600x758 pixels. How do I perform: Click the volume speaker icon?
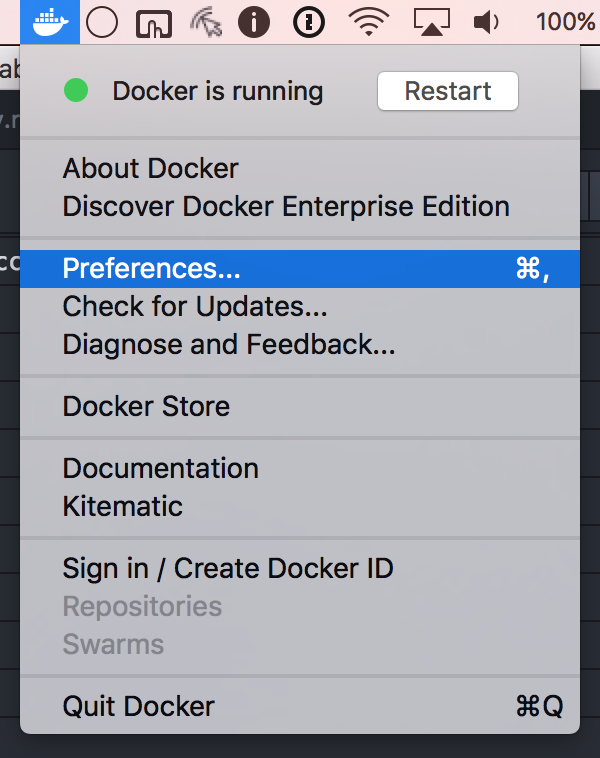click(487, 21)
